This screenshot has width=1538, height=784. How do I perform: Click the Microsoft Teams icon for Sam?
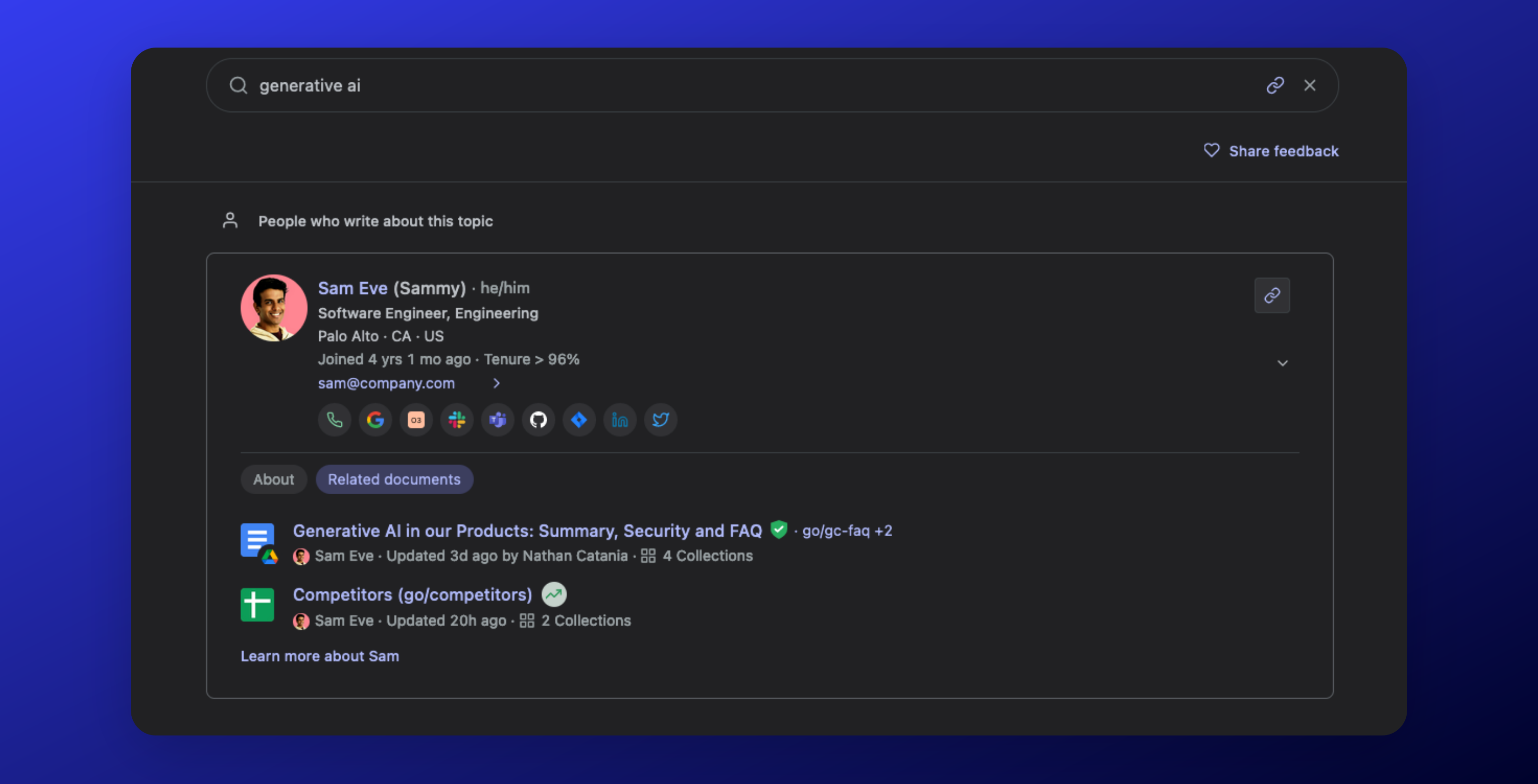click(x=497, y=420)
